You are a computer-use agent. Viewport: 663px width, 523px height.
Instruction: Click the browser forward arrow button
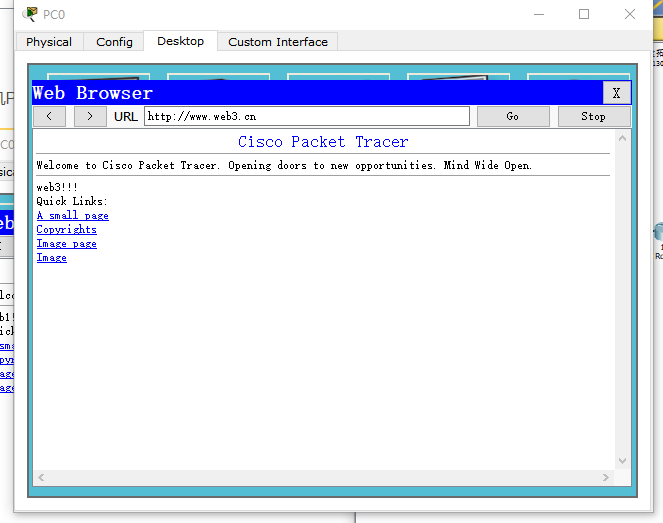[90, 116]
